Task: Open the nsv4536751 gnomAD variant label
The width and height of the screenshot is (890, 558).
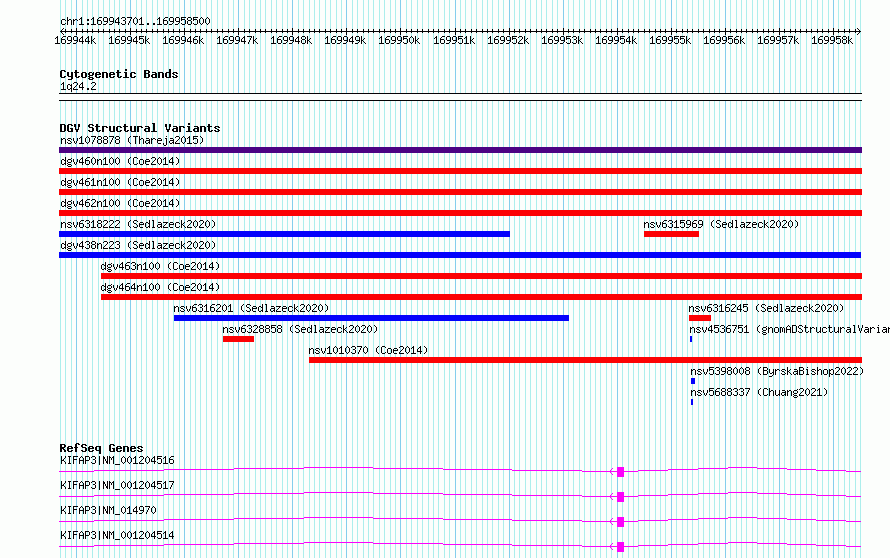Action: point(790,329)
